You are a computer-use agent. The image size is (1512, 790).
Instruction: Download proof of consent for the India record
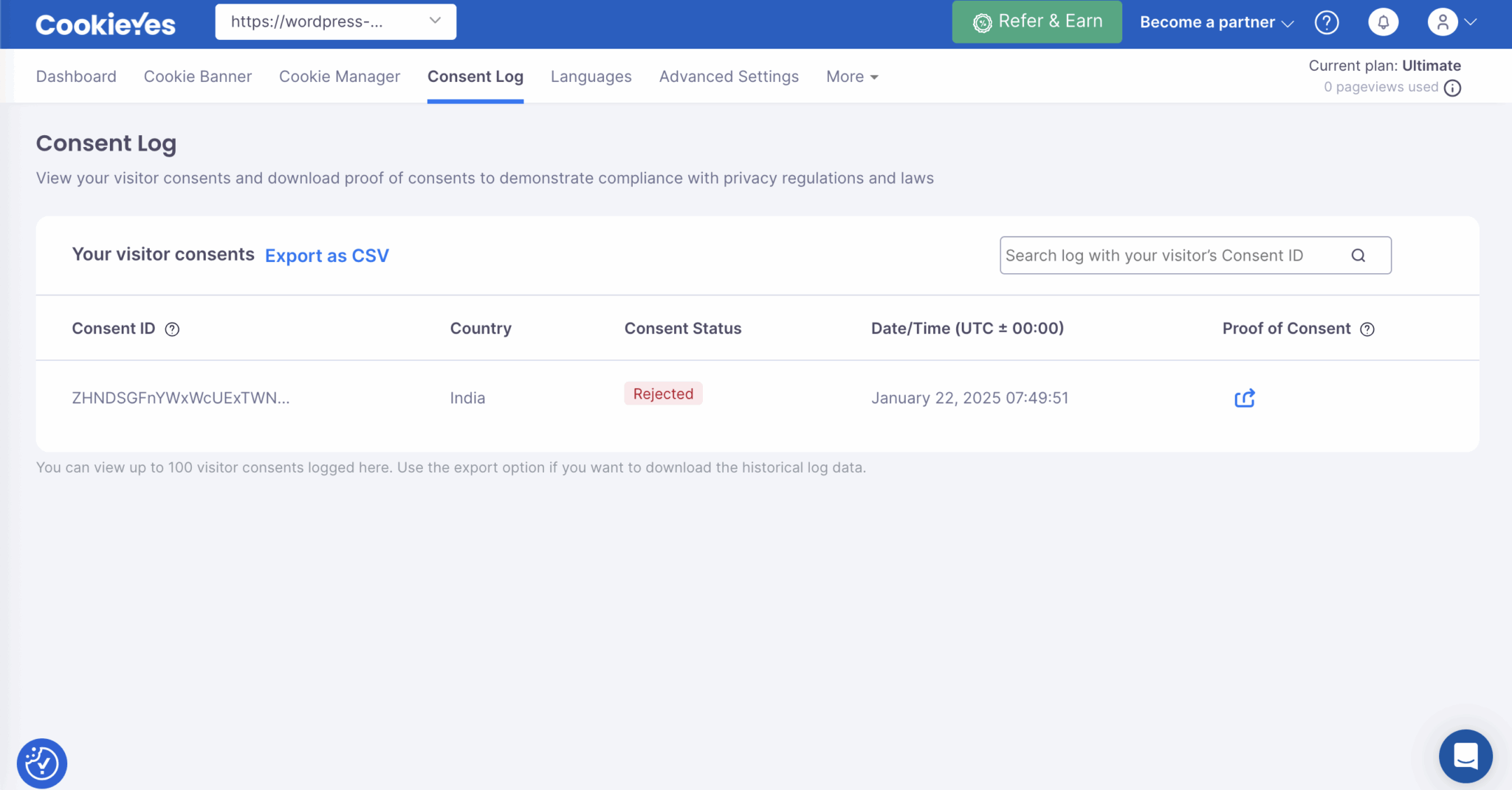tap(1245, 398)
